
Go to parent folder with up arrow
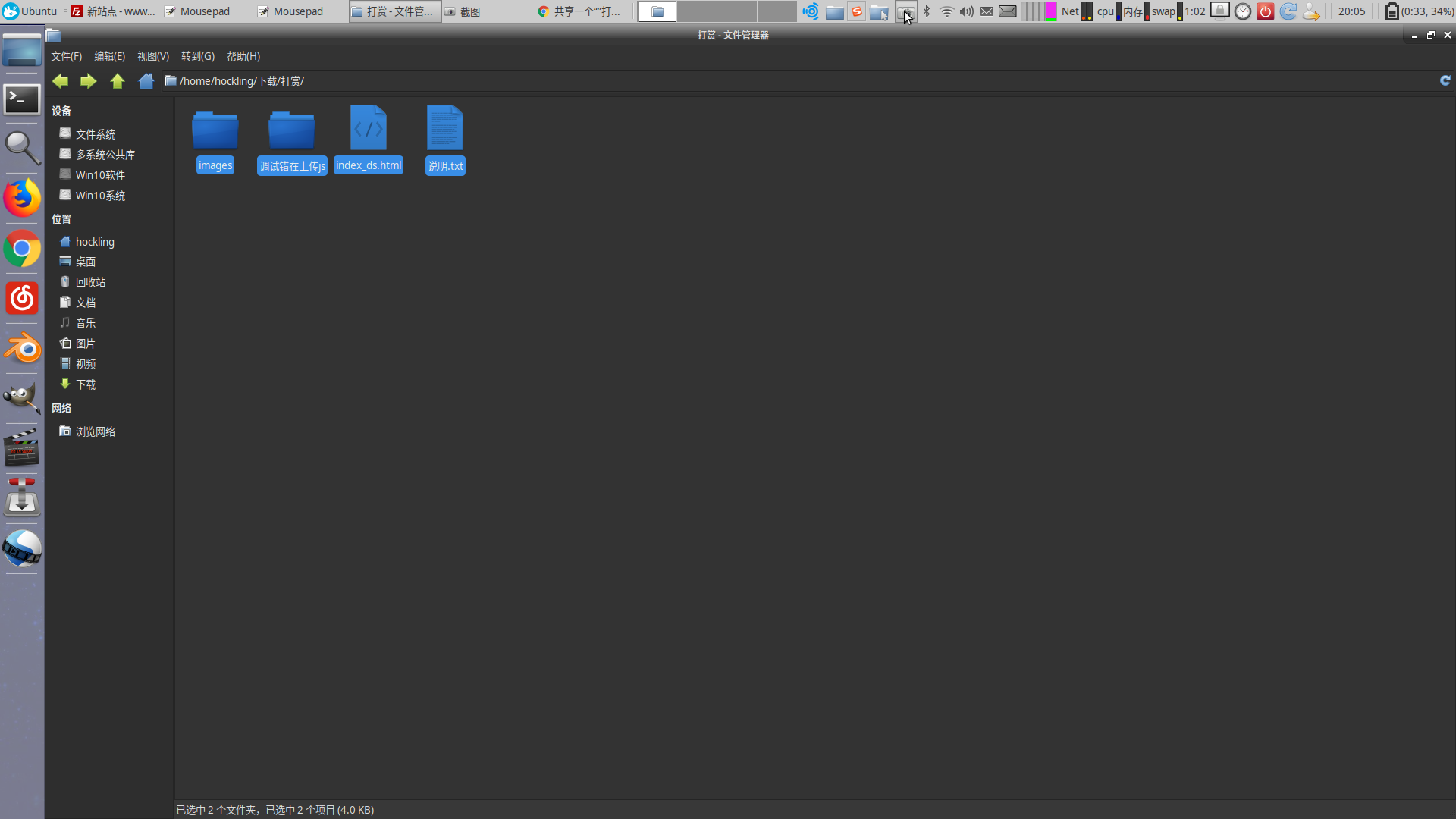tap(118, 81)
